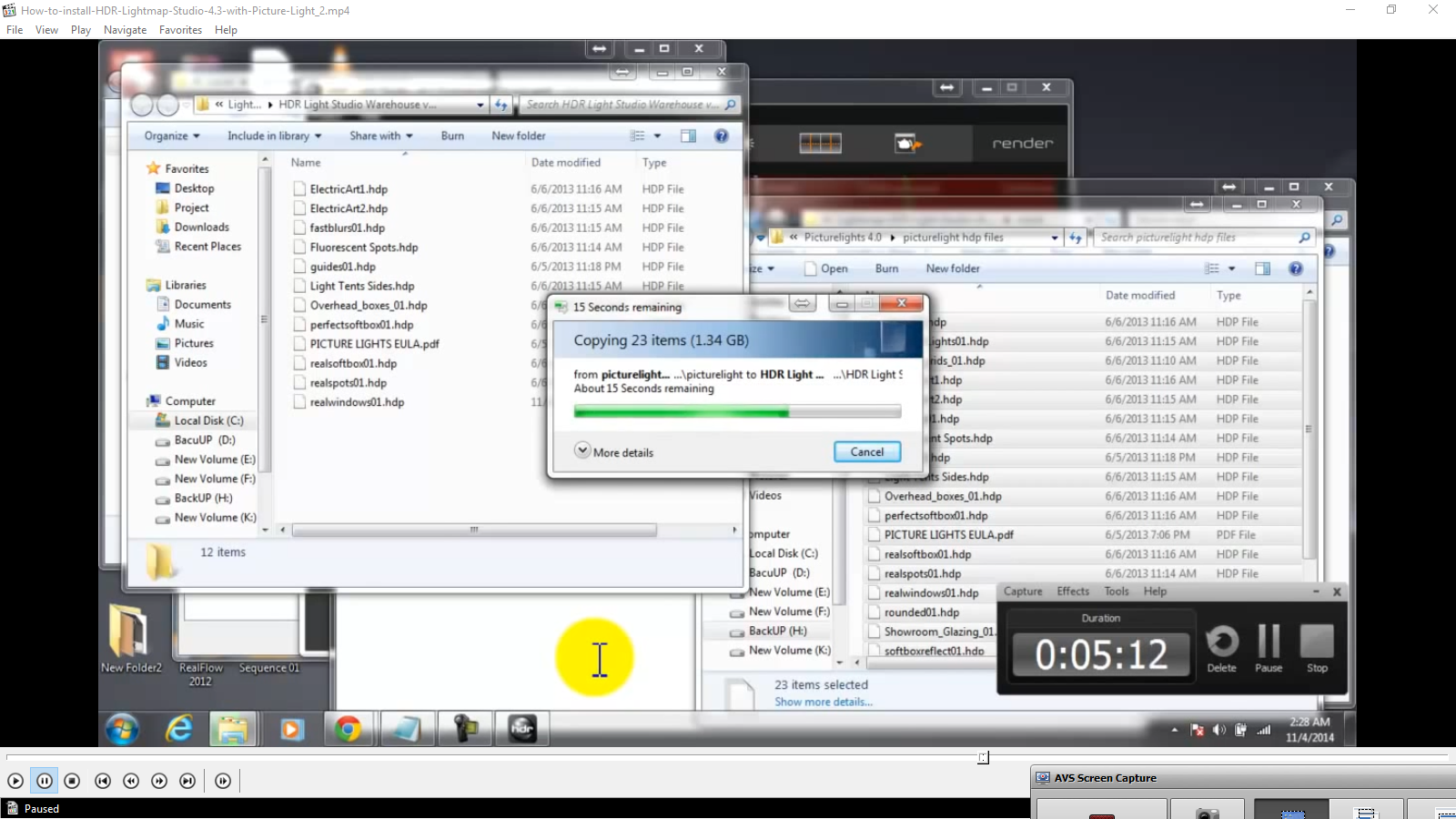Select Local Disk (C:) in front Explorer tree
1456x819 pixels.
208,420
